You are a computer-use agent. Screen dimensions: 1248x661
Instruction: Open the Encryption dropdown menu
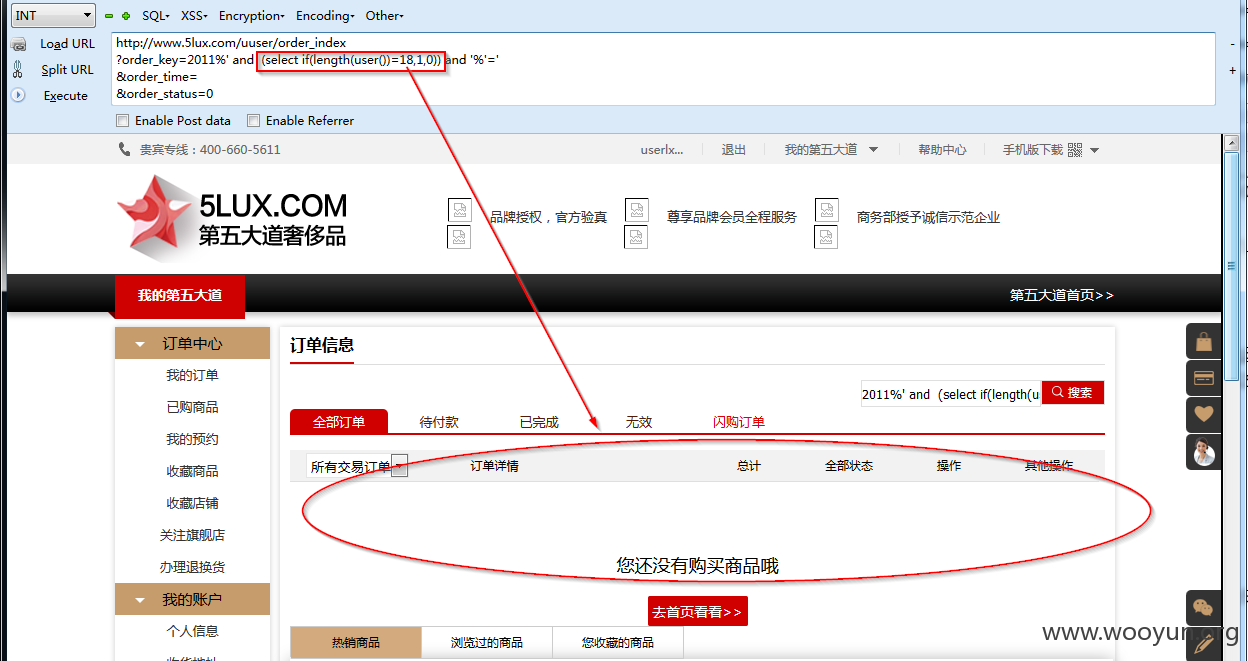[252, 16]
